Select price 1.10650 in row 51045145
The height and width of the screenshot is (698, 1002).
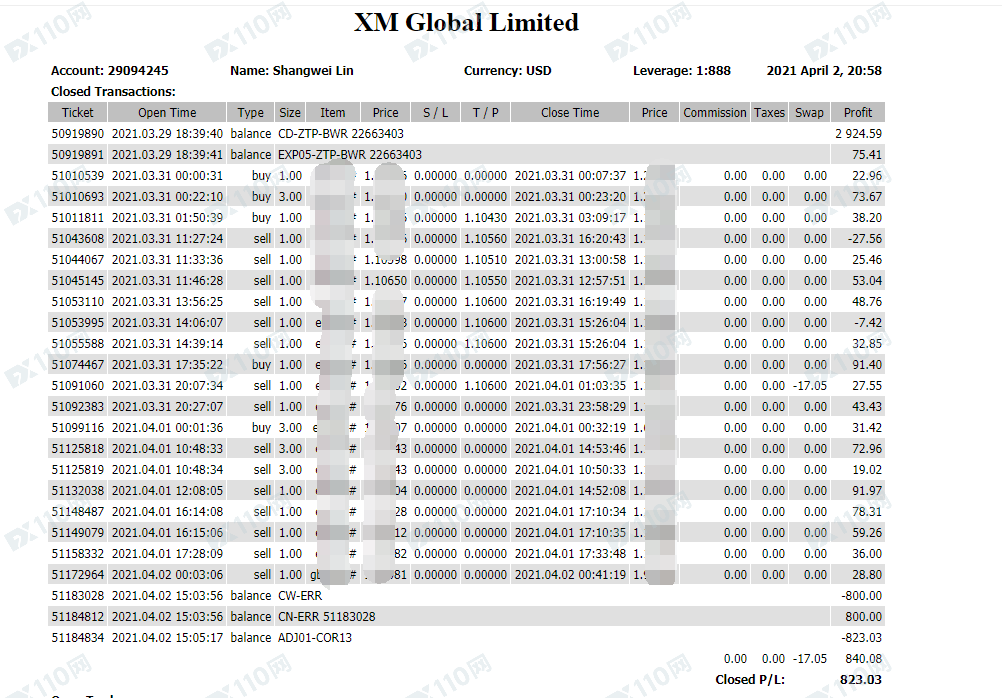coord(385,281)
